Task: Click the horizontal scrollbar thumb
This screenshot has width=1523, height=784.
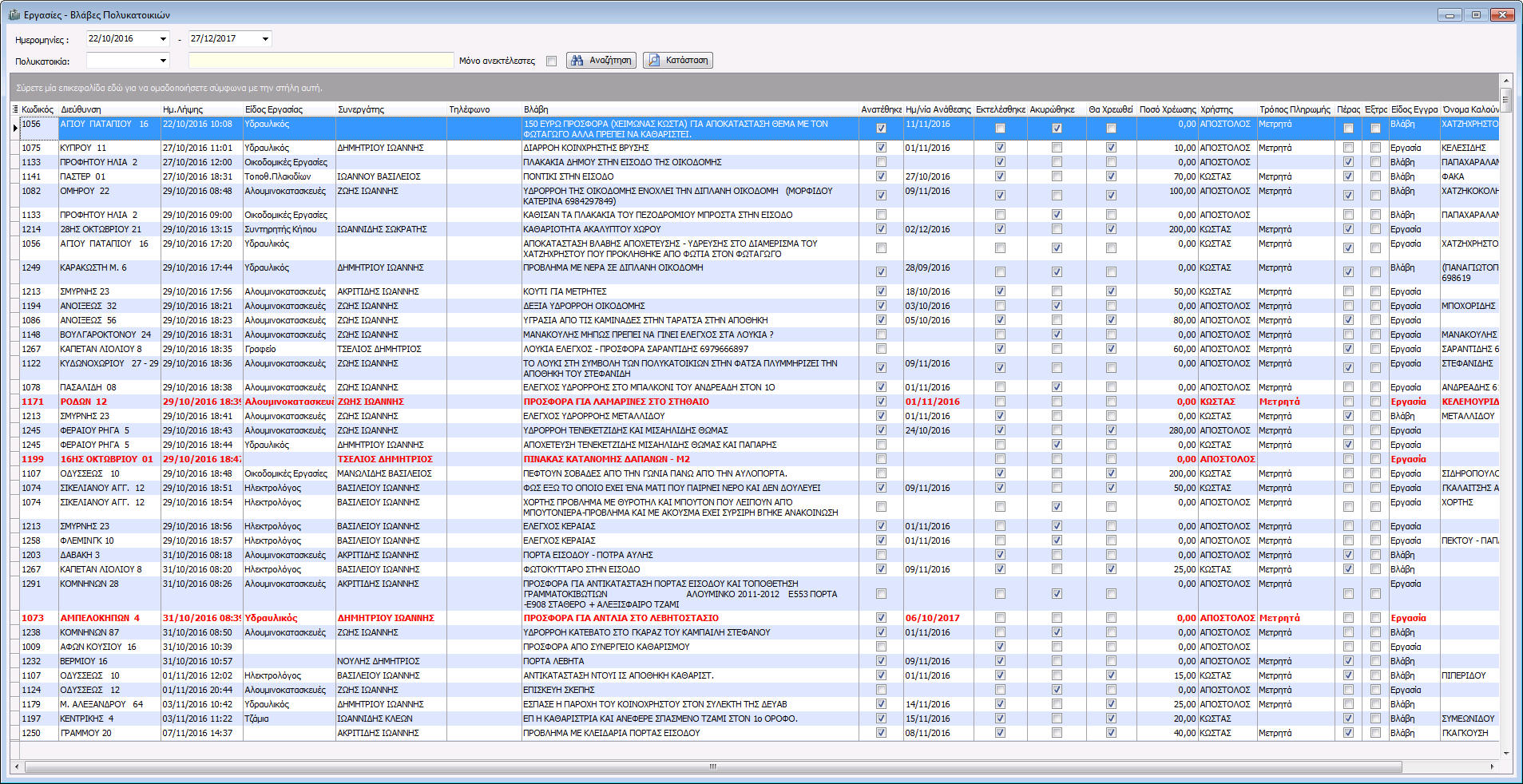Action: (713, 766)
